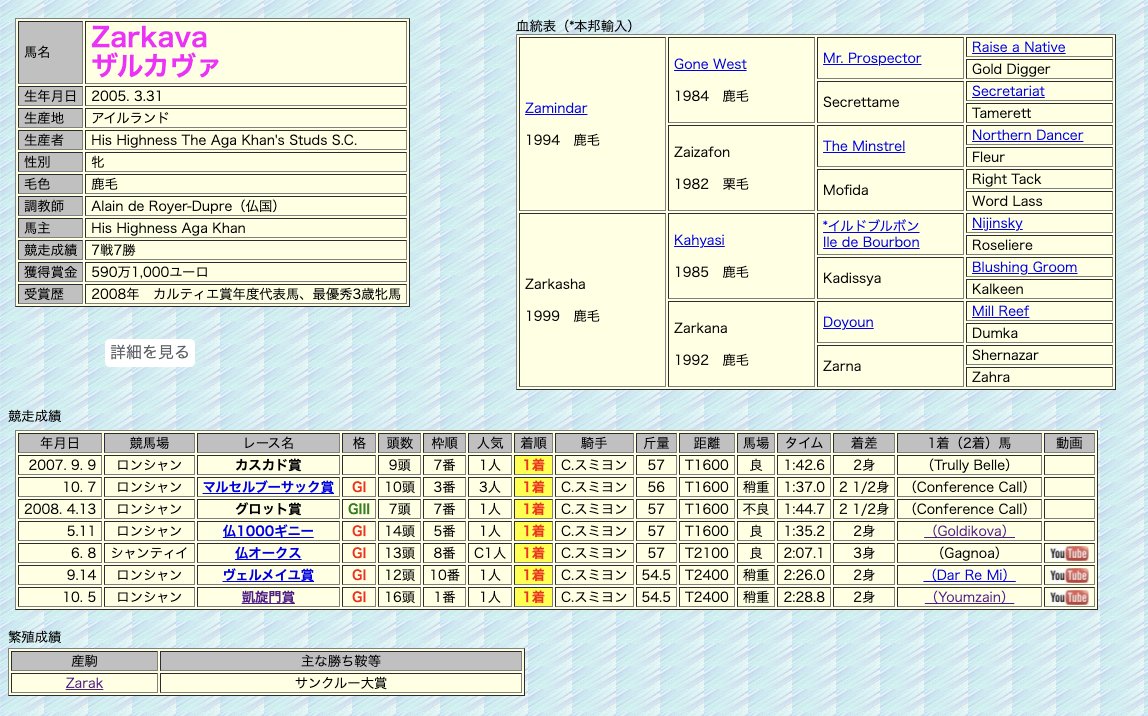
Task: Open the Dar Re Mi link
Action: [x=969, y=575]
